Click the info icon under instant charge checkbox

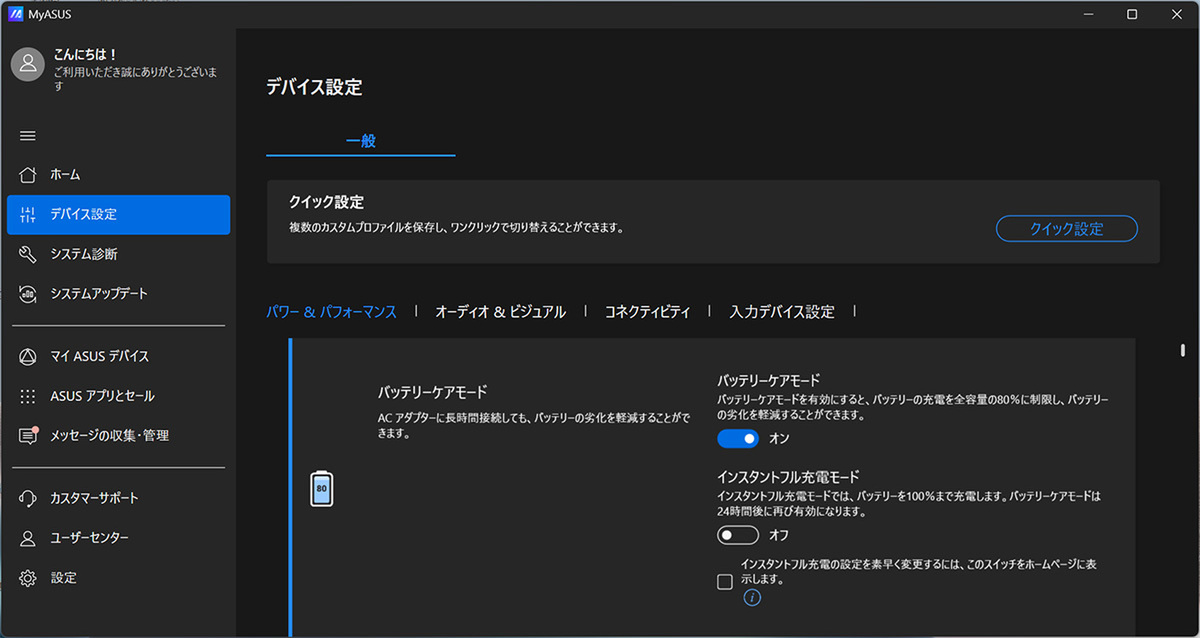[752, 598]
